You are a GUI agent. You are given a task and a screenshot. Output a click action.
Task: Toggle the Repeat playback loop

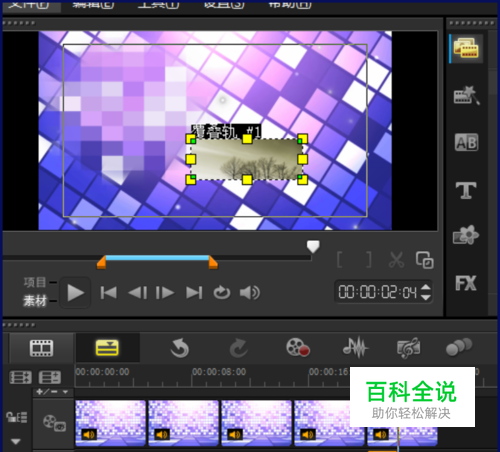[x=222, y=293]
